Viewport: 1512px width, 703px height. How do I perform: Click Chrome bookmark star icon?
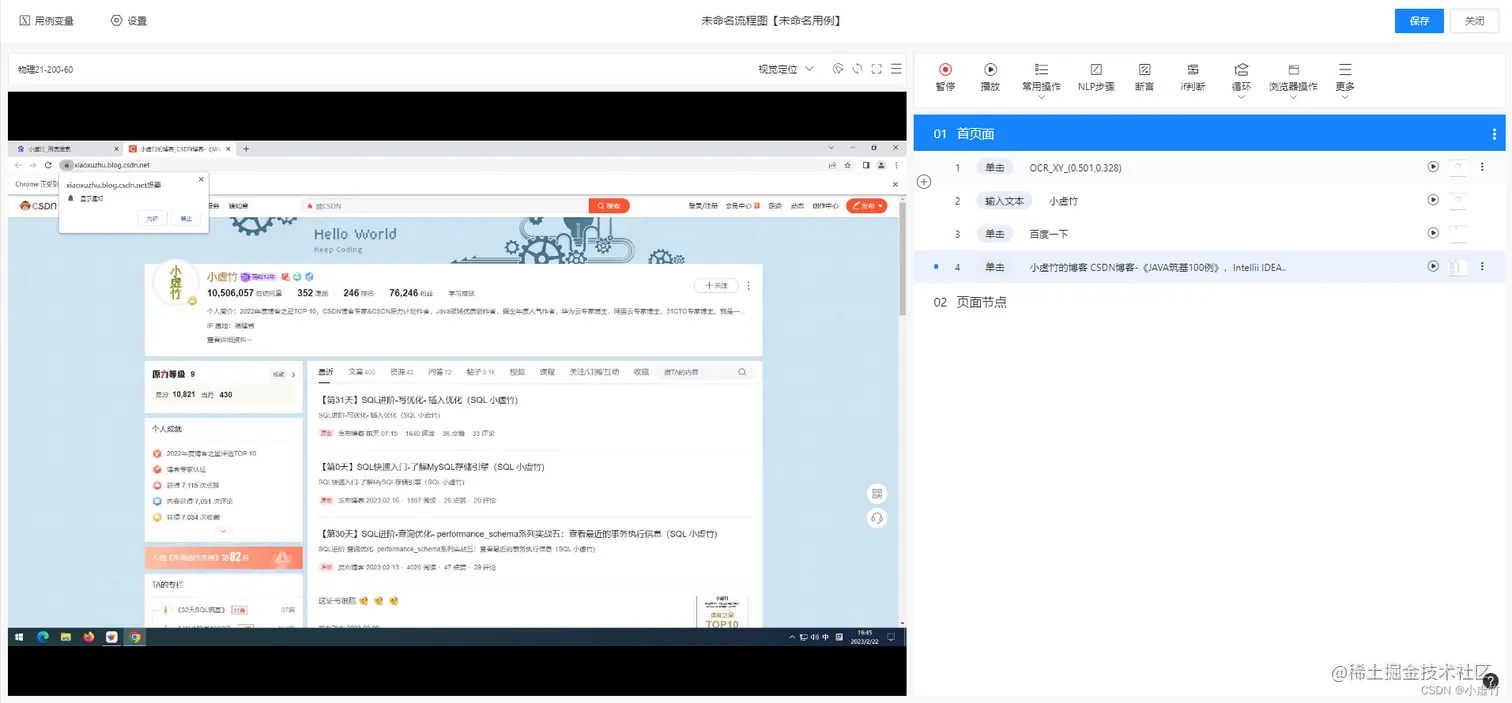[x=848, y=165]
